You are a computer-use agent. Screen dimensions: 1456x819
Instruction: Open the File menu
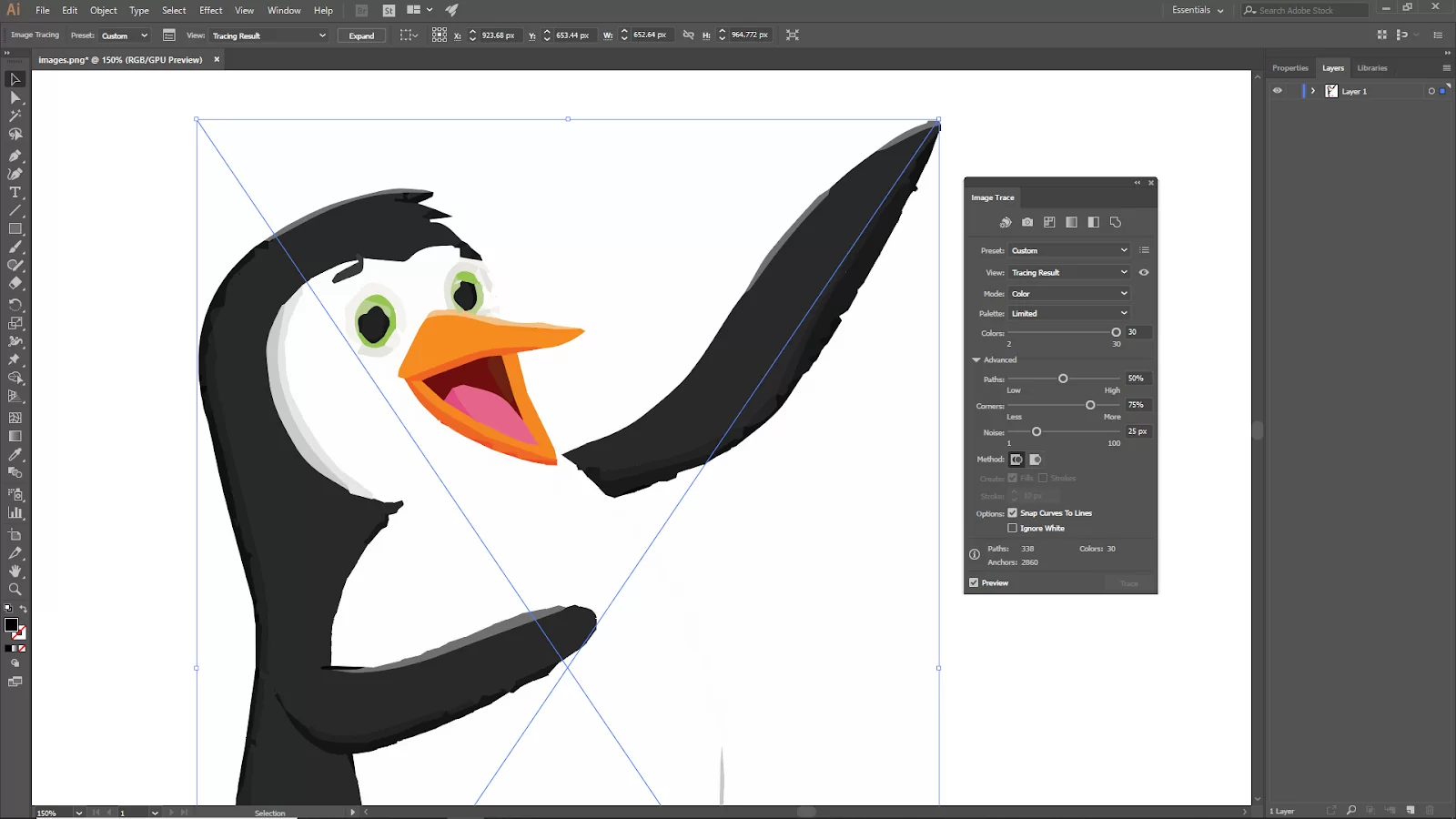[43, 10]
